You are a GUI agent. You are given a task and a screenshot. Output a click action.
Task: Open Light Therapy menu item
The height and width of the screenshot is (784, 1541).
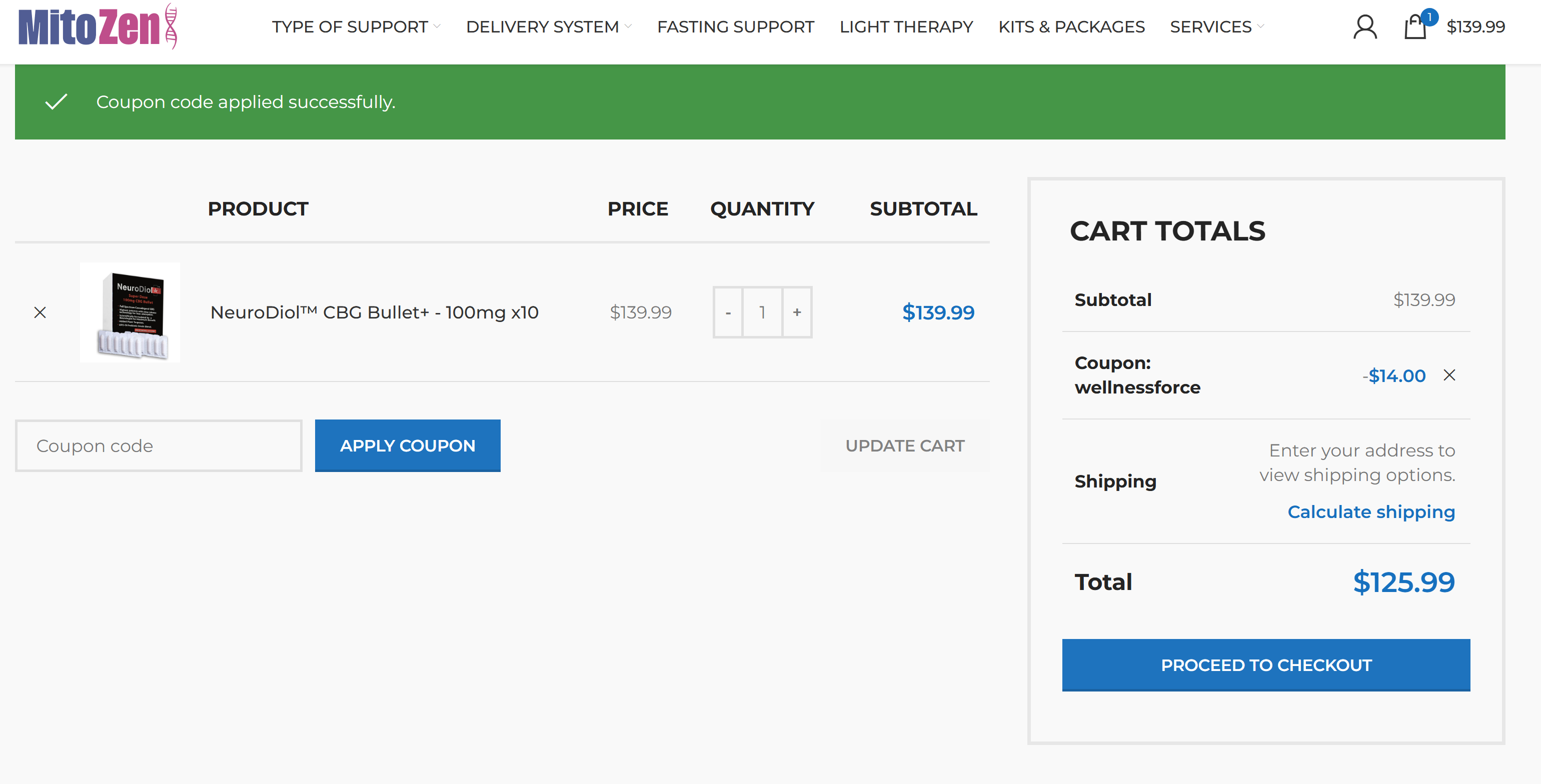pos(906,27)
